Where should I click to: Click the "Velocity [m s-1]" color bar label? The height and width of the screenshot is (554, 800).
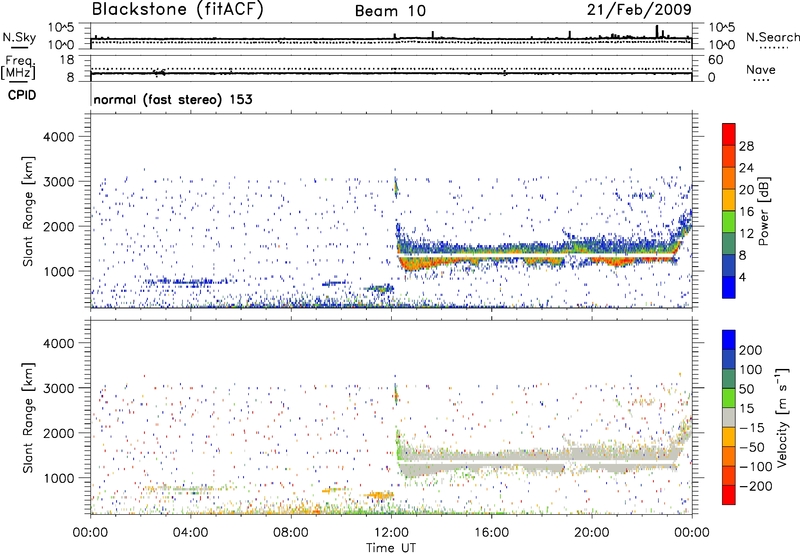point(782,417)
